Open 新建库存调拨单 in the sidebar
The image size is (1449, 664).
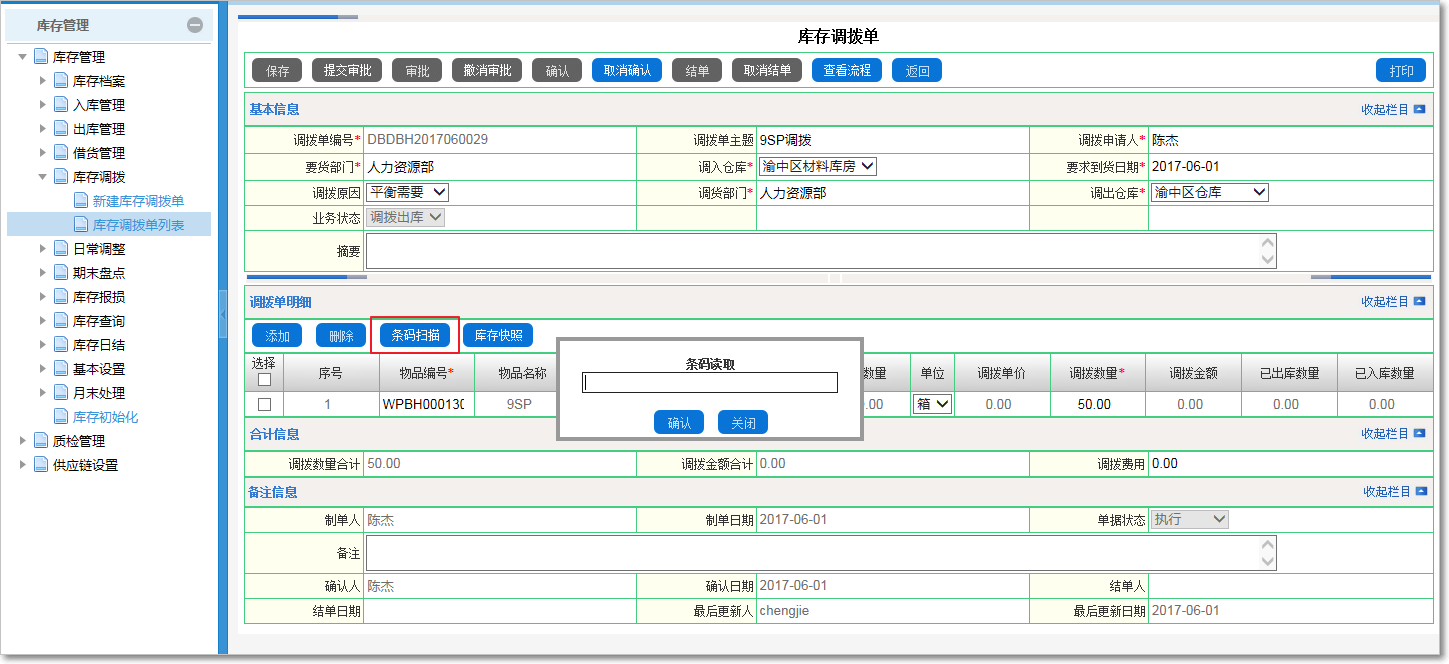(x=138, y=201)
